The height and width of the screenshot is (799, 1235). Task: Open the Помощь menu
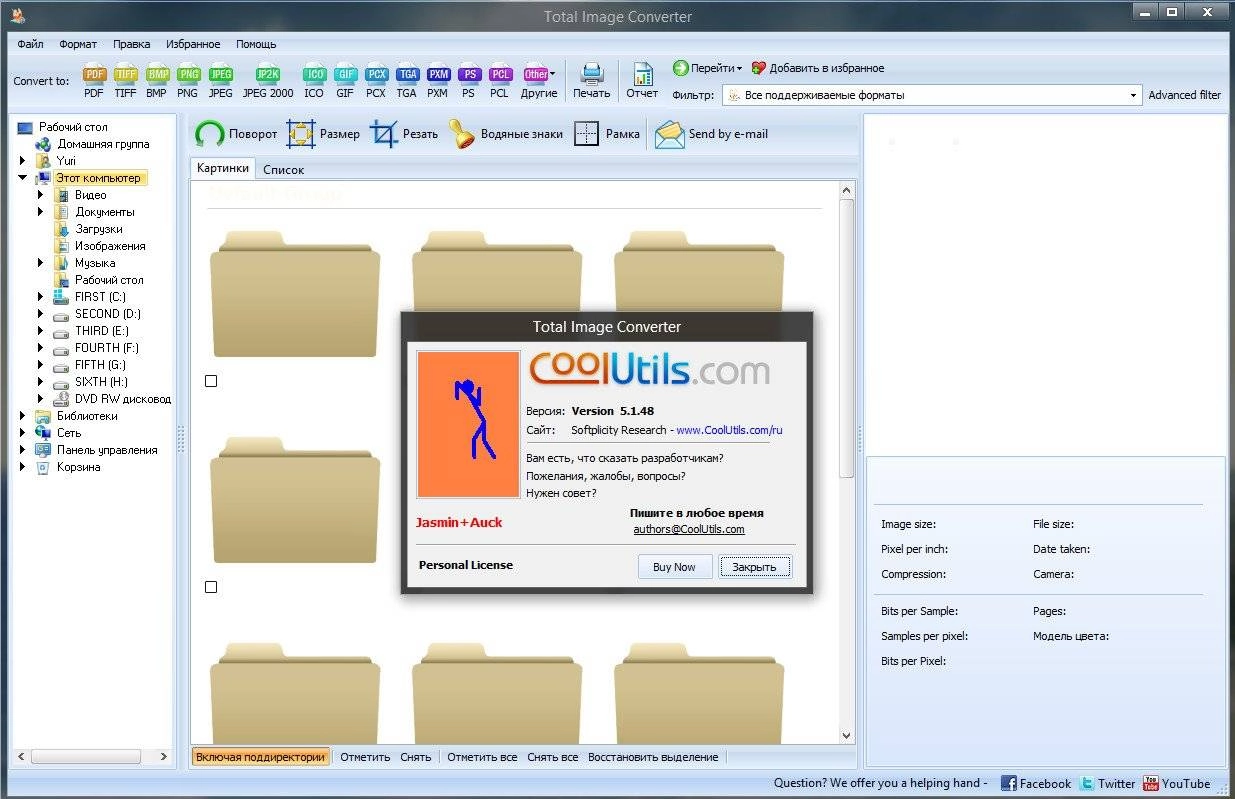[256, 44]
